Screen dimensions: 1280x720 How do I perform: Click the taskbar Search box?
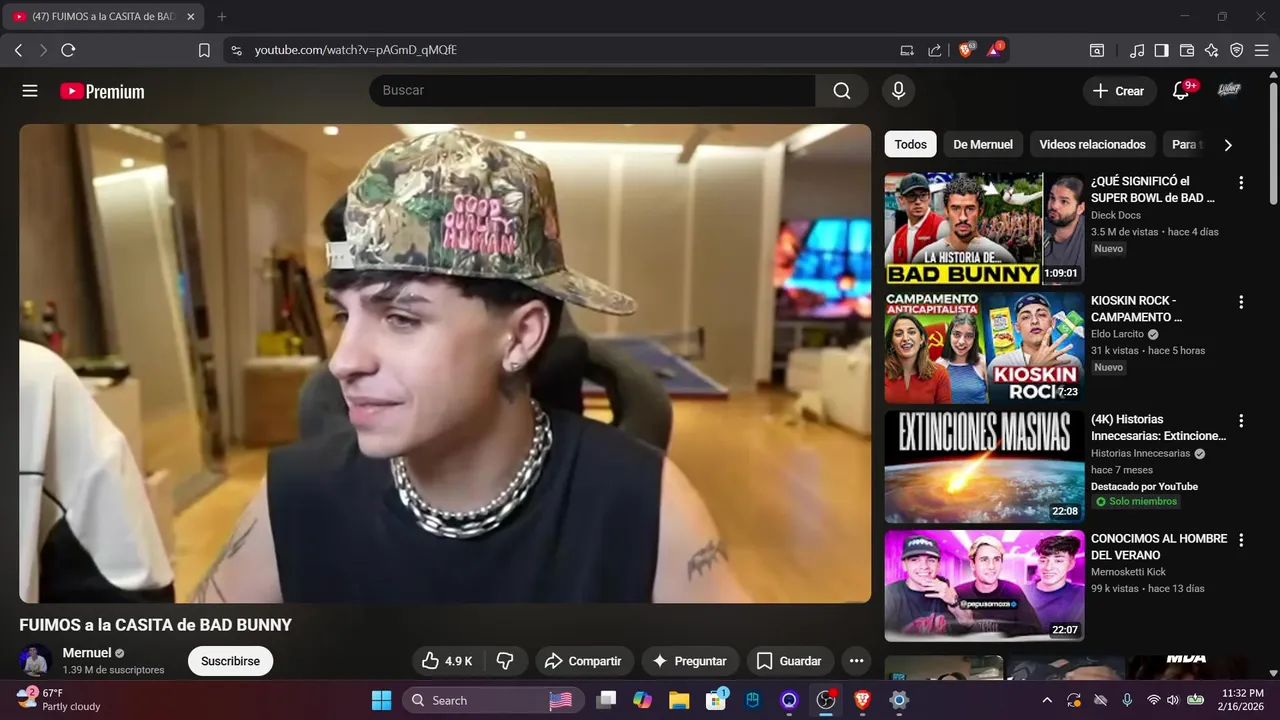click(x=494, y=700)
